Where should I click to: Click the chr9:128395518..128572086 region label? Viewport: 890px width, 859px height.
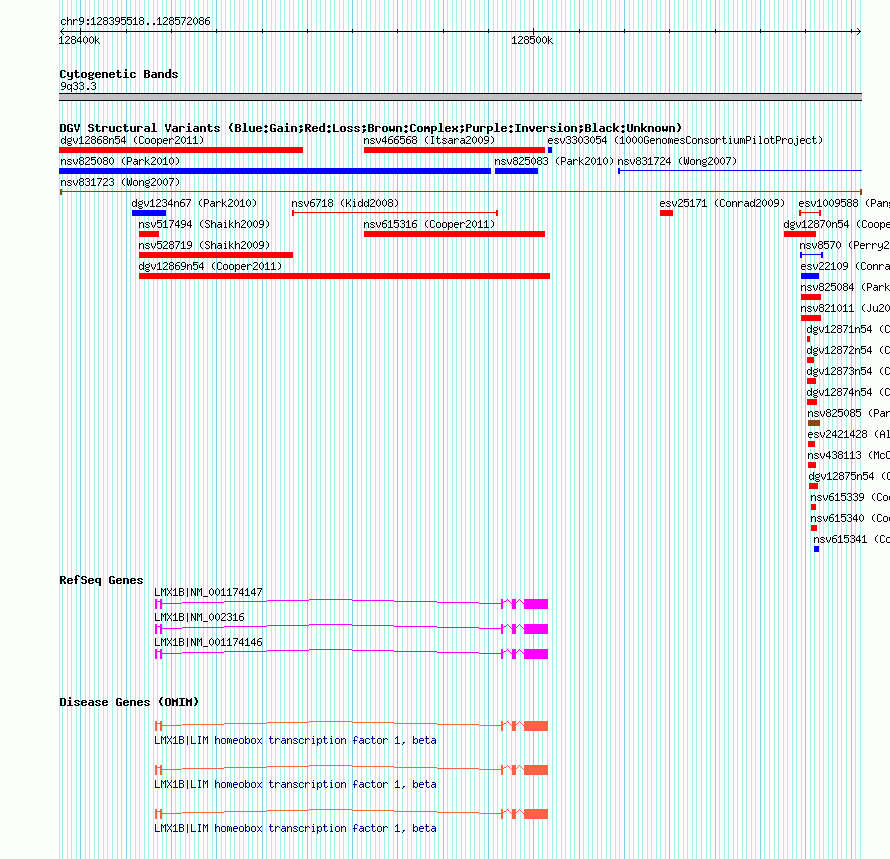pos(135,21)
